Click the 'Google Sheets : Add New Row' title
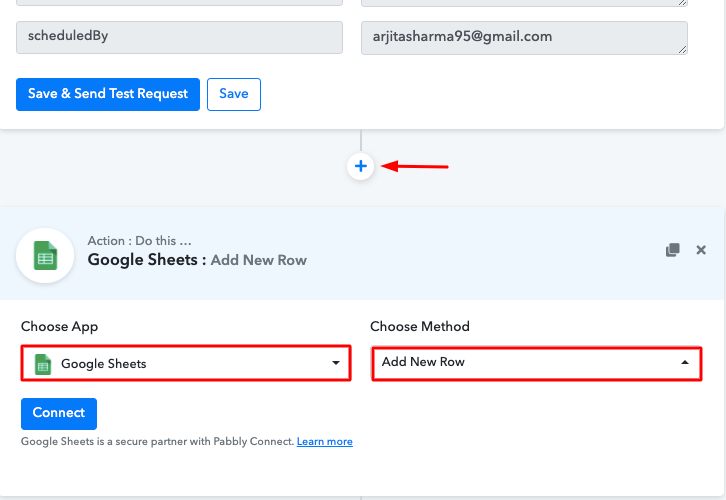This screenshot has width=726, height=500. coord(197,260)
